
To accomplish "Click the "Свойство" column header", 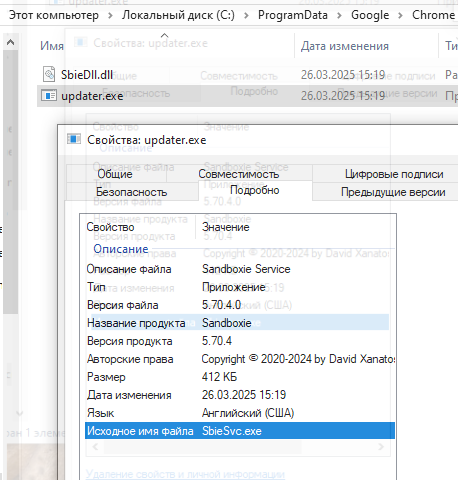I will pos(110,227).
